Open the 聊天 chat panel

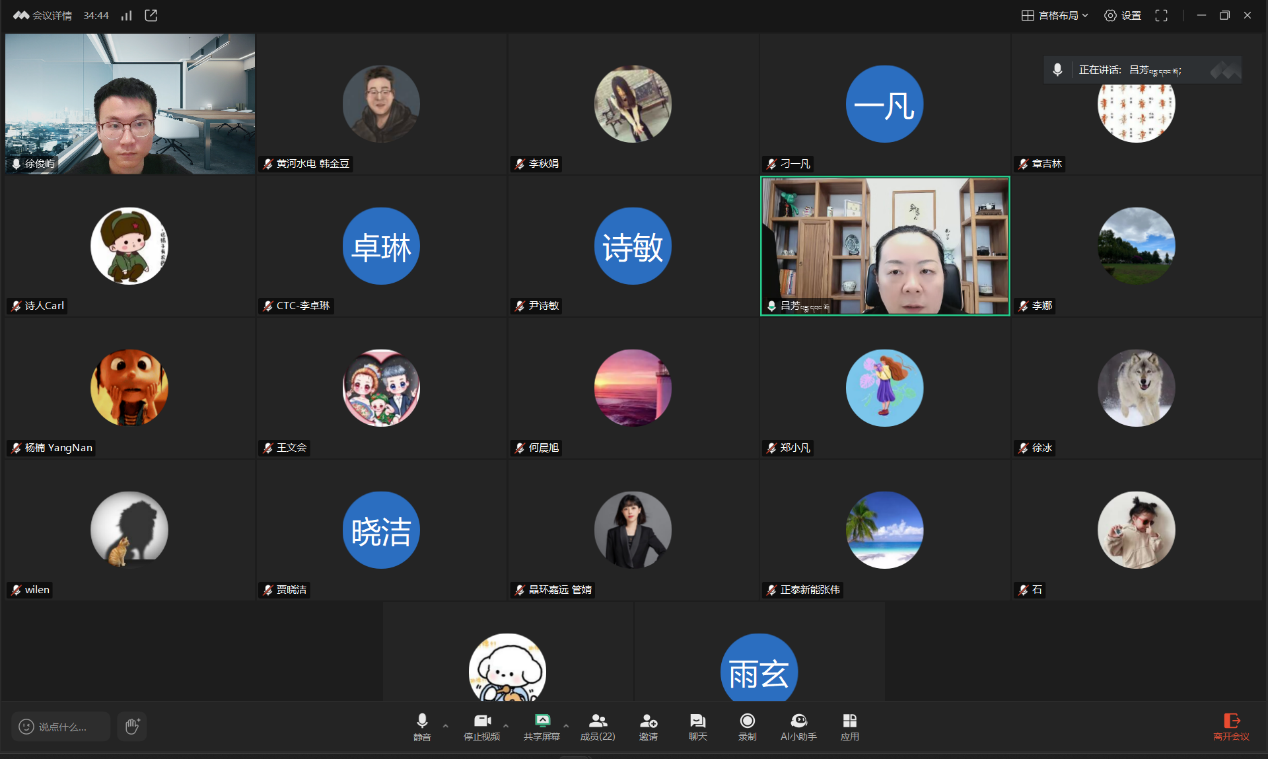[x=697, y=726]
